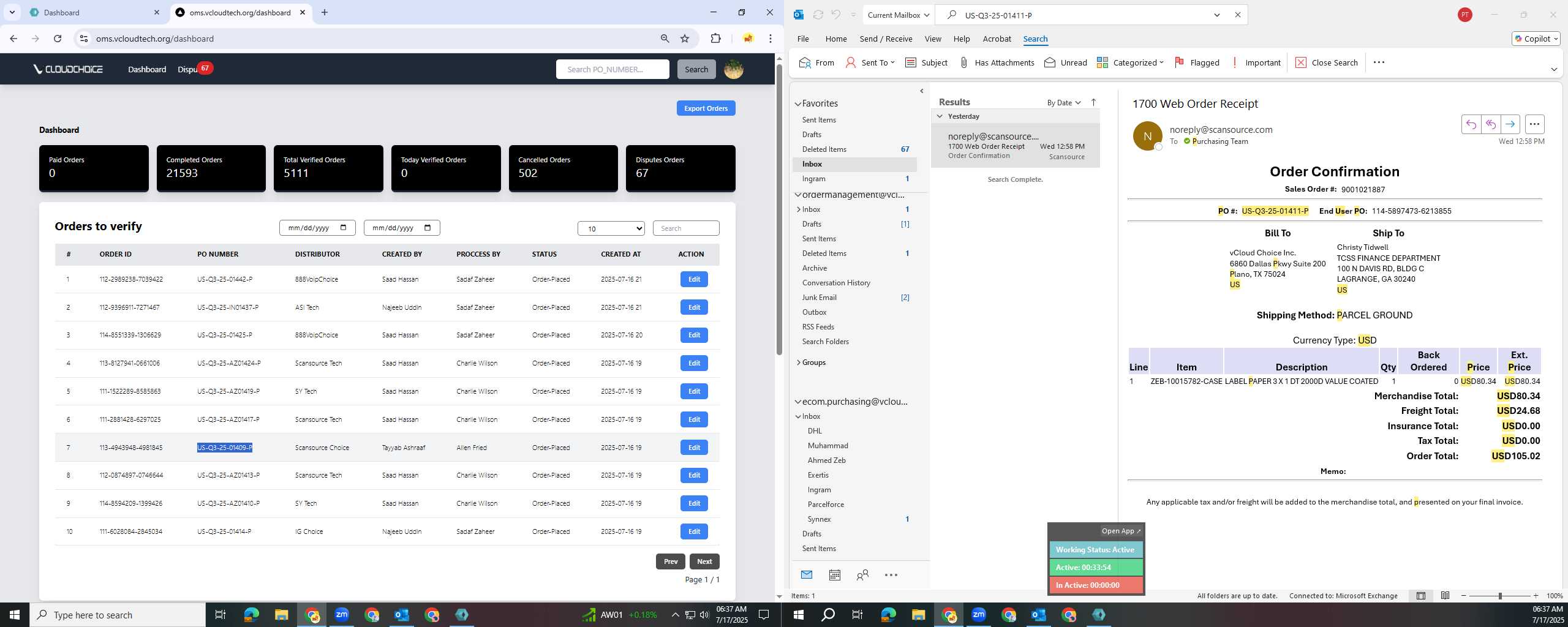Forward the Order Confirmation email
This screenshot has height=627, width=1568.
[x=1510, y=124]
